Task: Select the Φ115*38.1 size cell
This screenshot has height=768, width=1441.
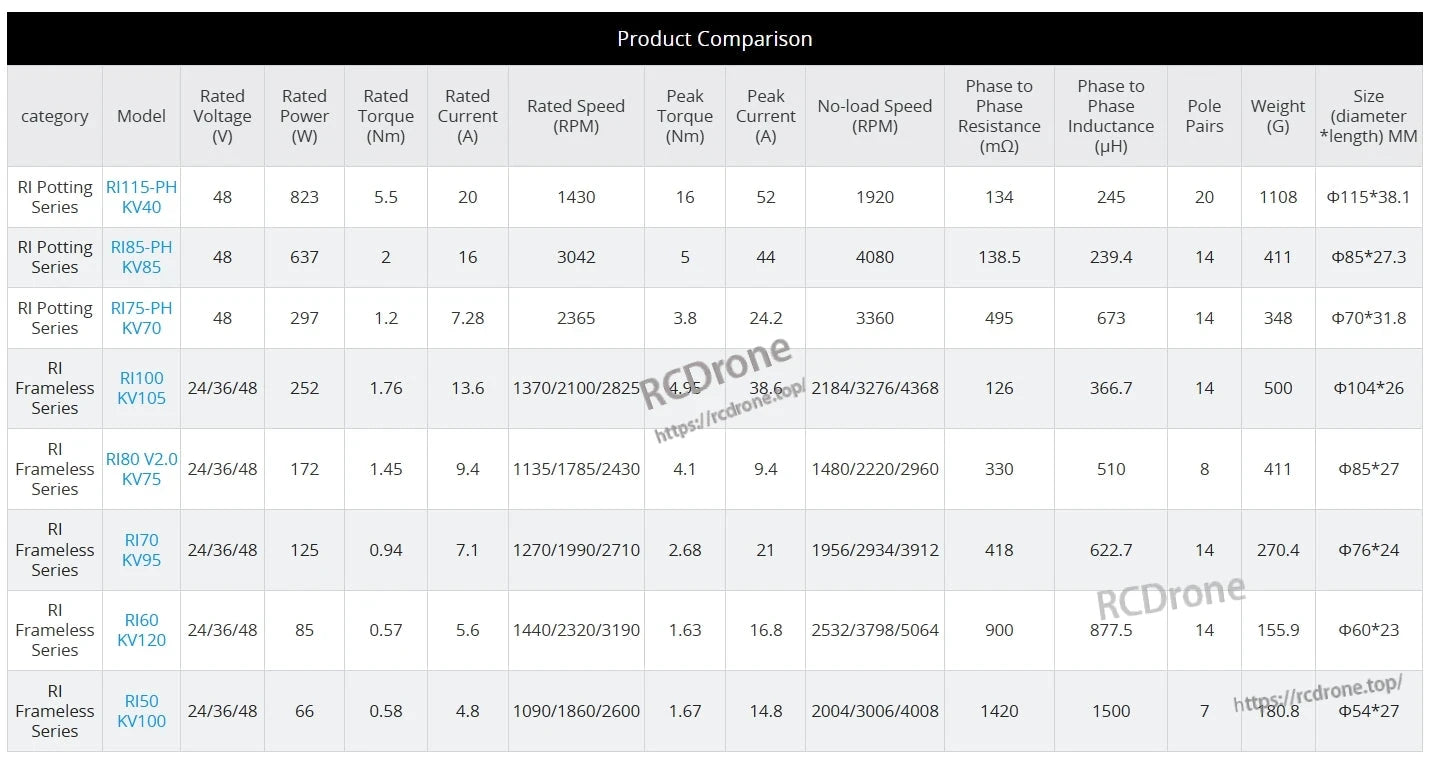Action: coord(1368,197)
